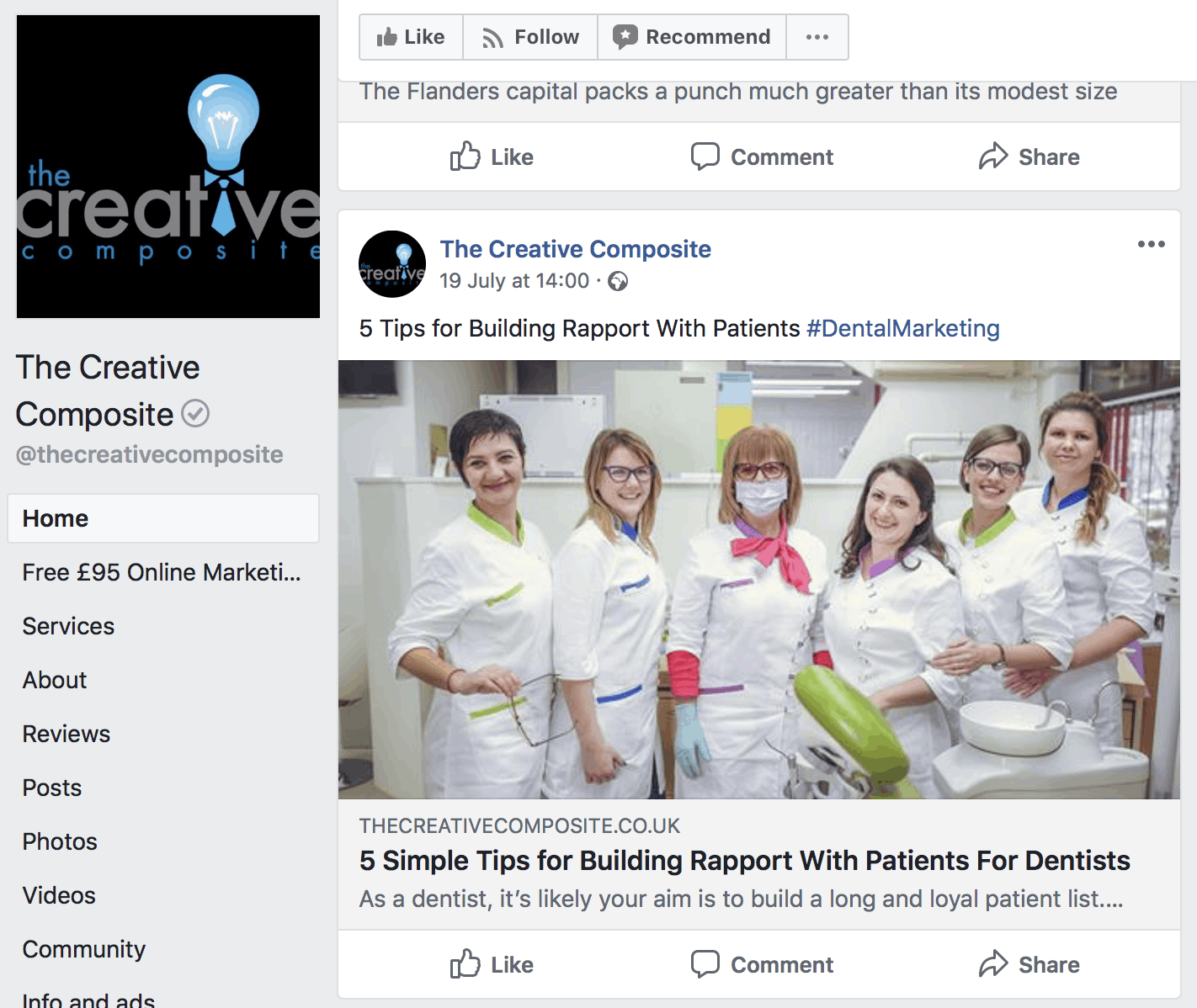Screen dimensions: 1197x1008
Task: Open the dental team photo thumbnail
Action: click(x=759, y=580)
